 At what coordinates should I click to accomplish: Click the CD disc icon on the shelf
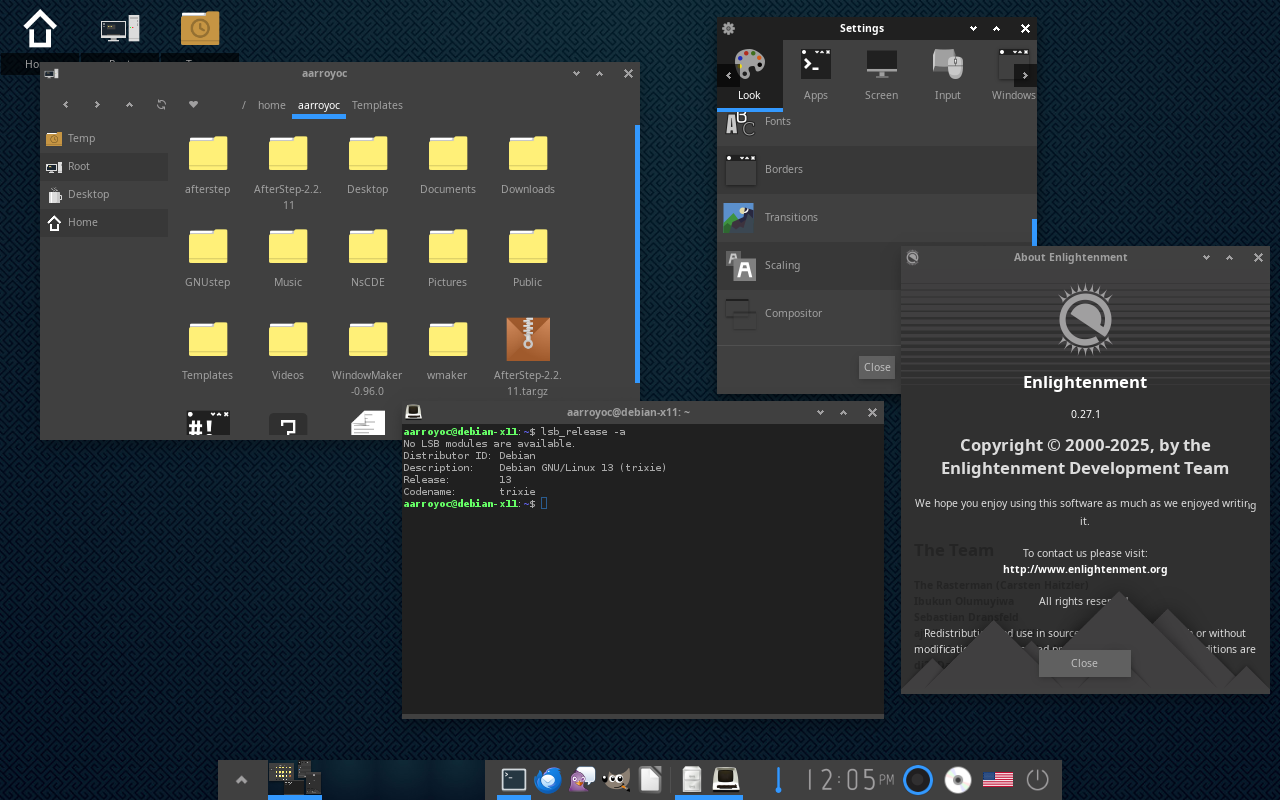(958, 780)
